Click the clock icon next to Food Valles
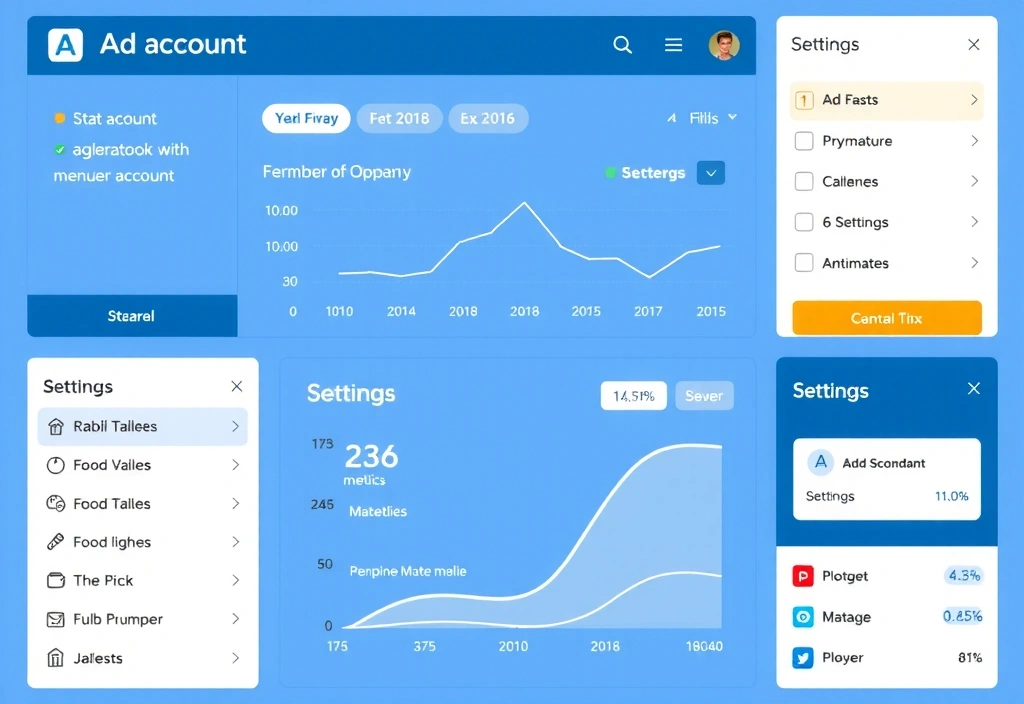This screenshot has height=704, width=1024. (57, 465)
